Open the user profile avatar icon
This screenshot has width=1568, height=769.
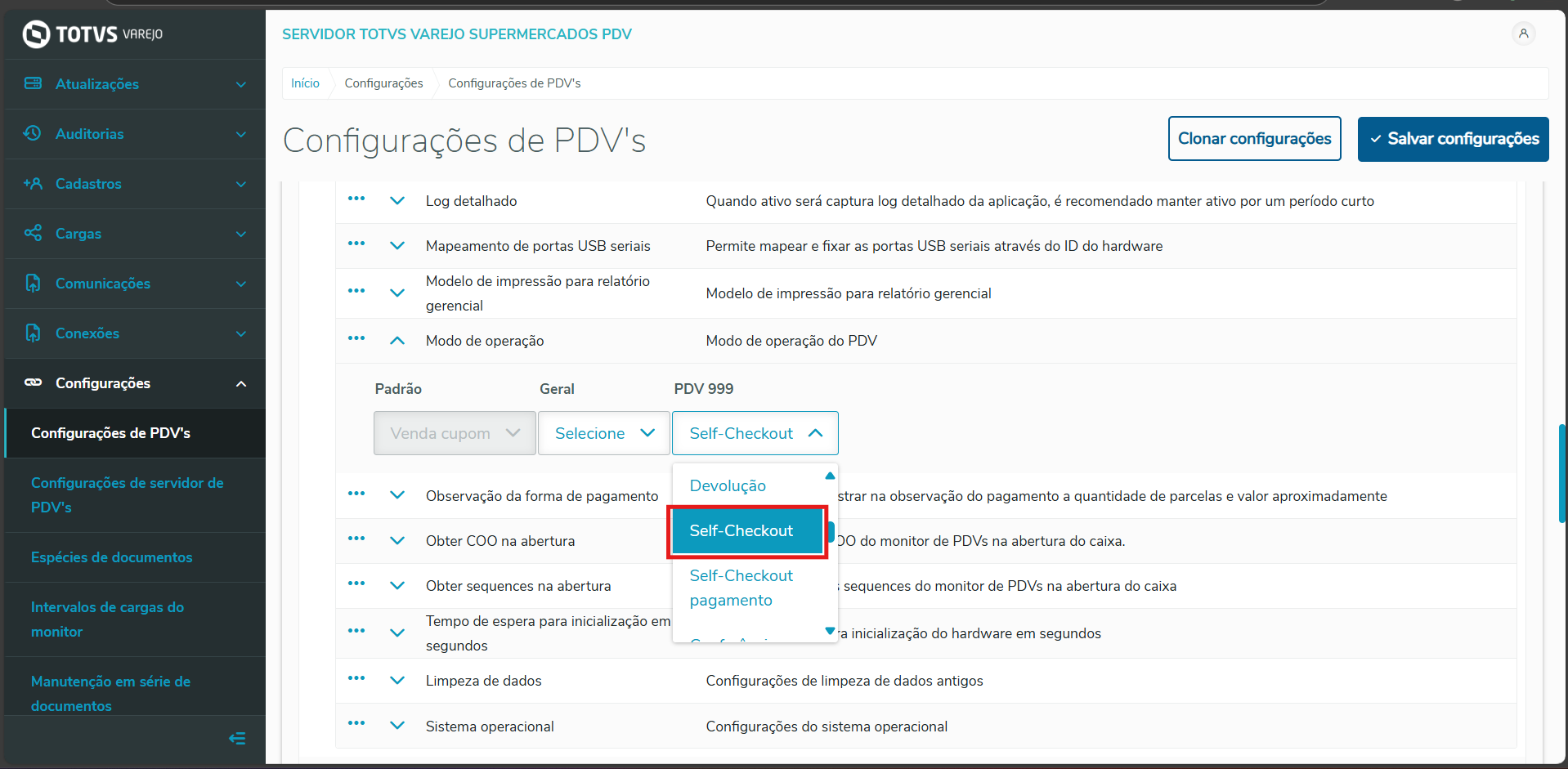click(x=1523, y=34)
